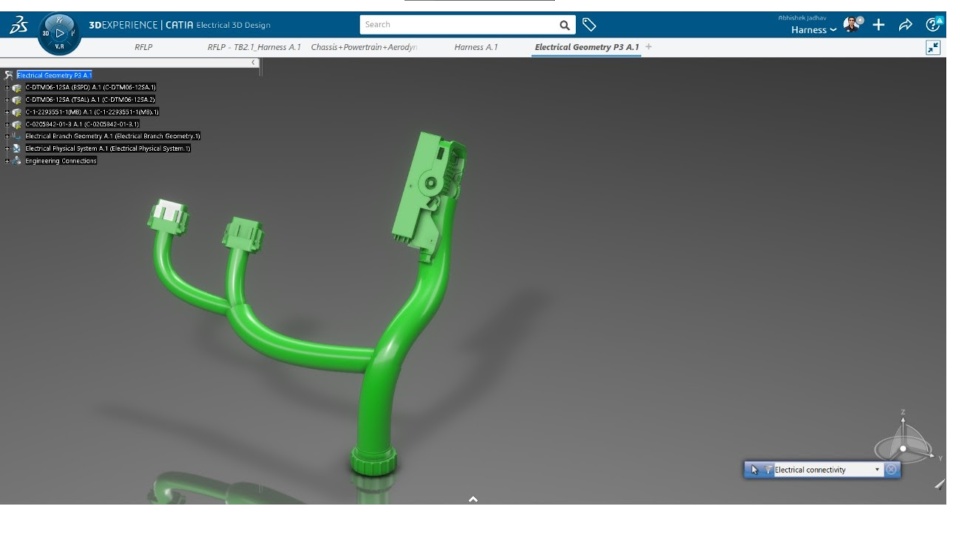Switch to the Harness A.1 tab
This screenshot has height=540, width=960.
click(476, 47)
